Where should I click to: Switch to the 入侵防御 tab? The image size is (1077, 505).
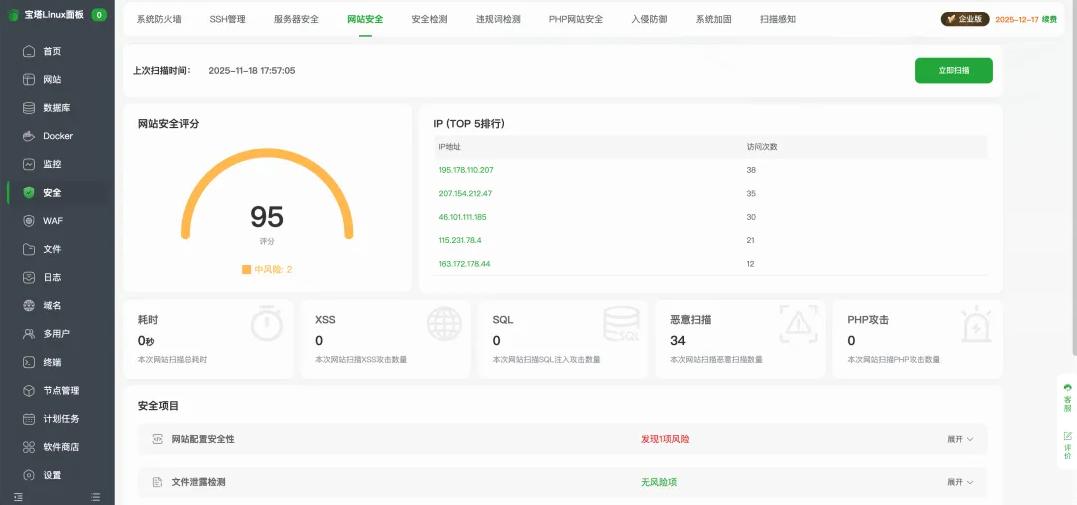649,19
